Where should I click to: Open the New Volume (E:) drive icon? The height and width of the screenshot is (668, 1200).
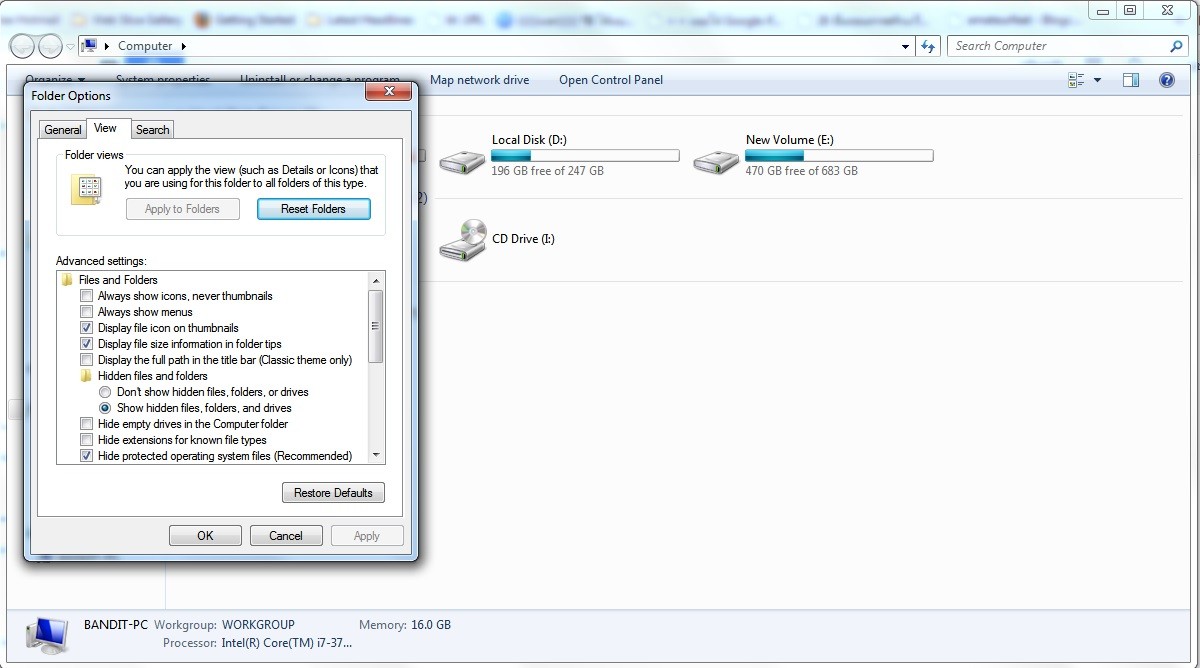pyautogui.click(x=716, y=160)
